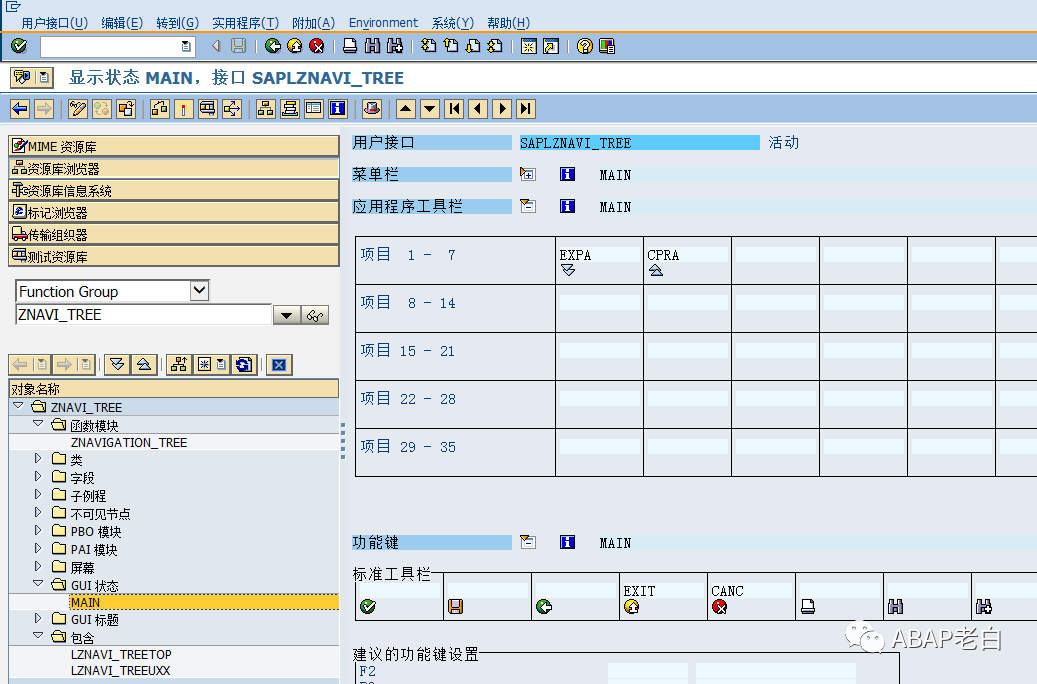Click the yellow Exit icon in top toolbar
Viewport: 1037px width, 684px height.
pyautogui.click(x=295, y=46)
